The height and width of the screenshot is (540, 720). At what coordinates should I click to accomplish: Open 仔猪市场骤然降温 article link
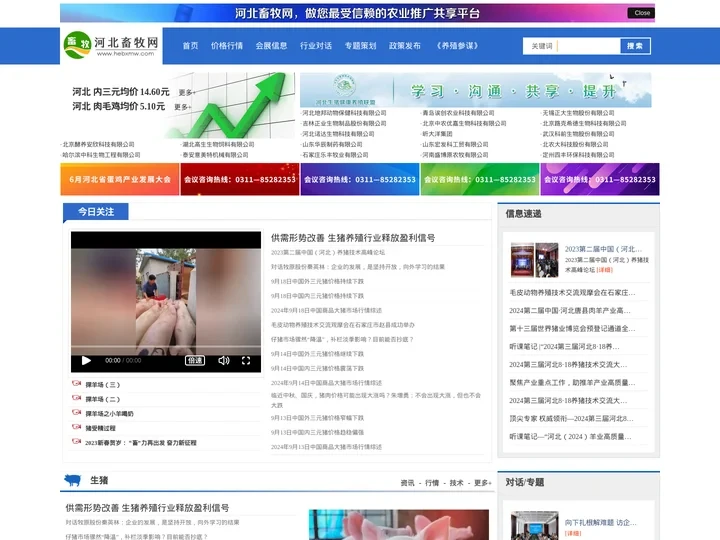[342, 339]
